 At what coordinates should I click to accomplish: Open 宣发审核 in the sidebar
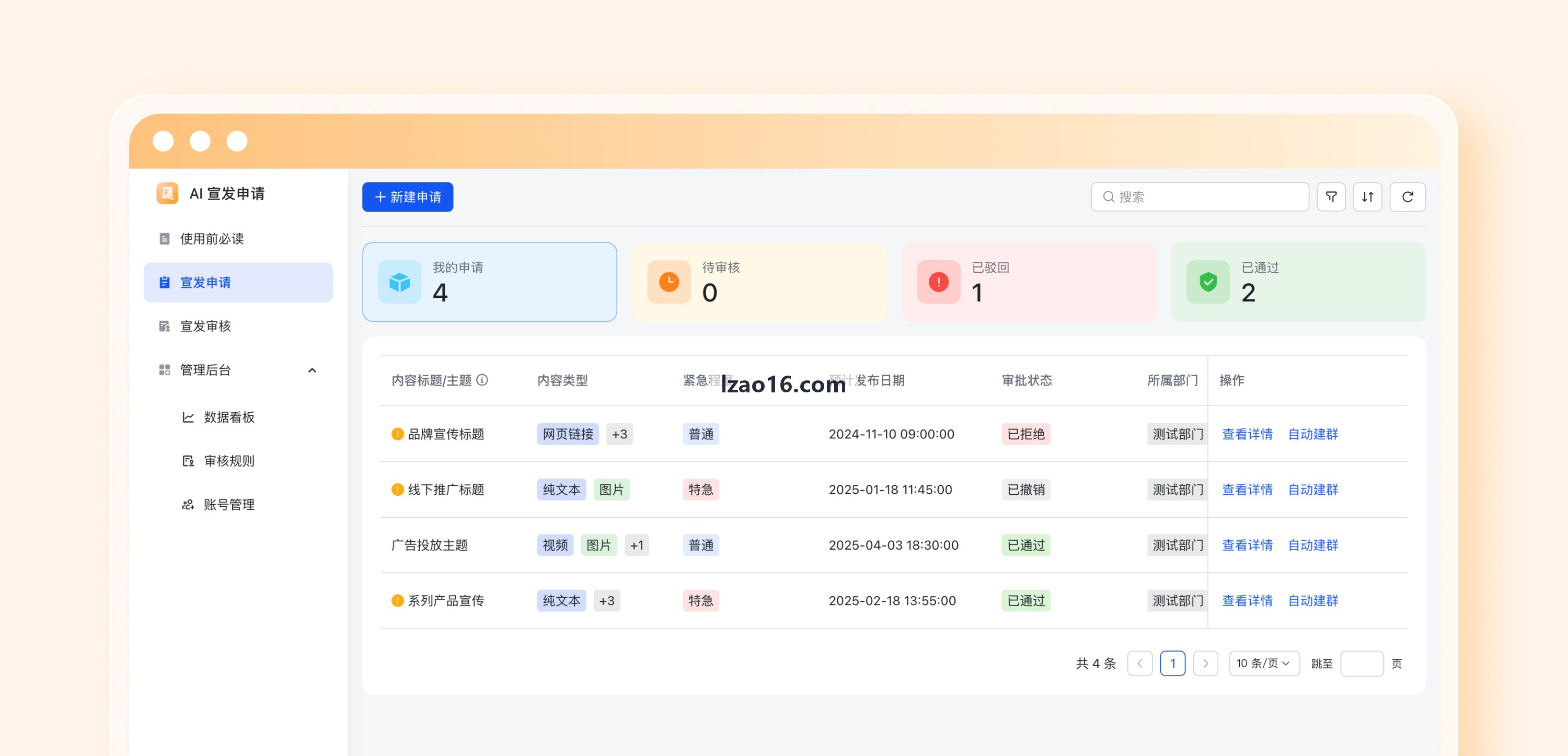(x=238, y=326)
